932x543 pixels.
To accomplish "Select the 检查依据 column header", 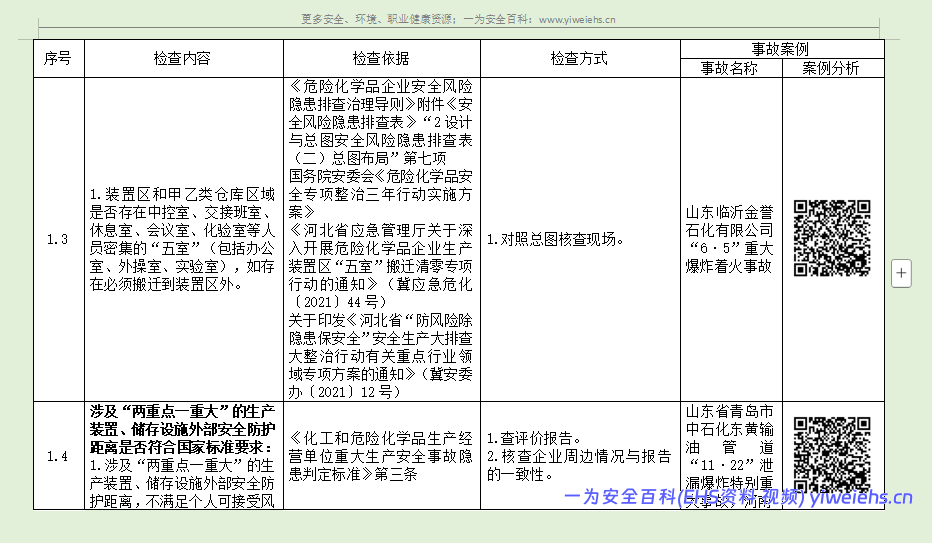I will (x=381, y=59).
